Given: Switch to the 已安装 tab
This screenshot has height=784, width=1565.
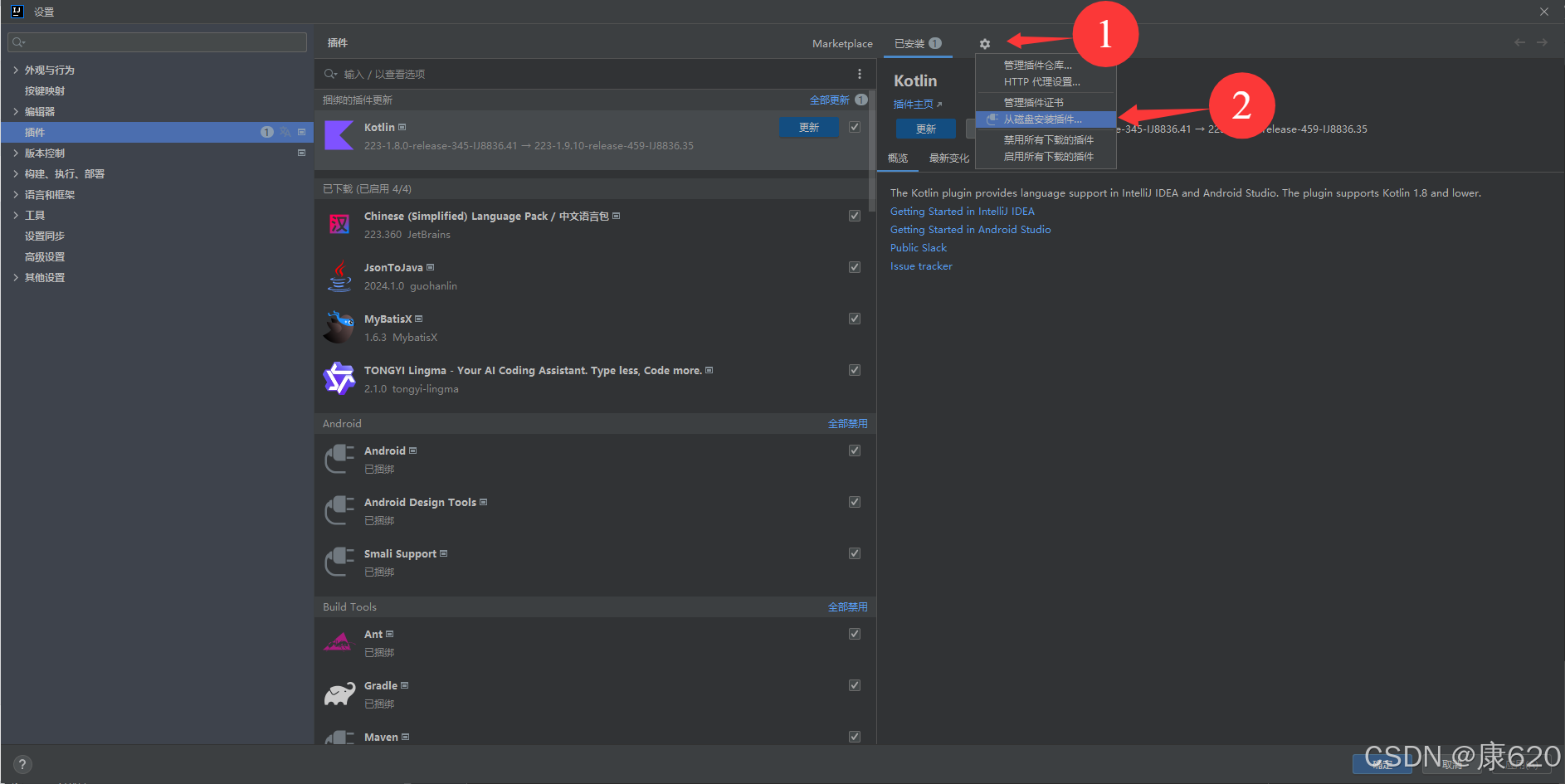Looking at the screenshot, I should coord(918,43).
